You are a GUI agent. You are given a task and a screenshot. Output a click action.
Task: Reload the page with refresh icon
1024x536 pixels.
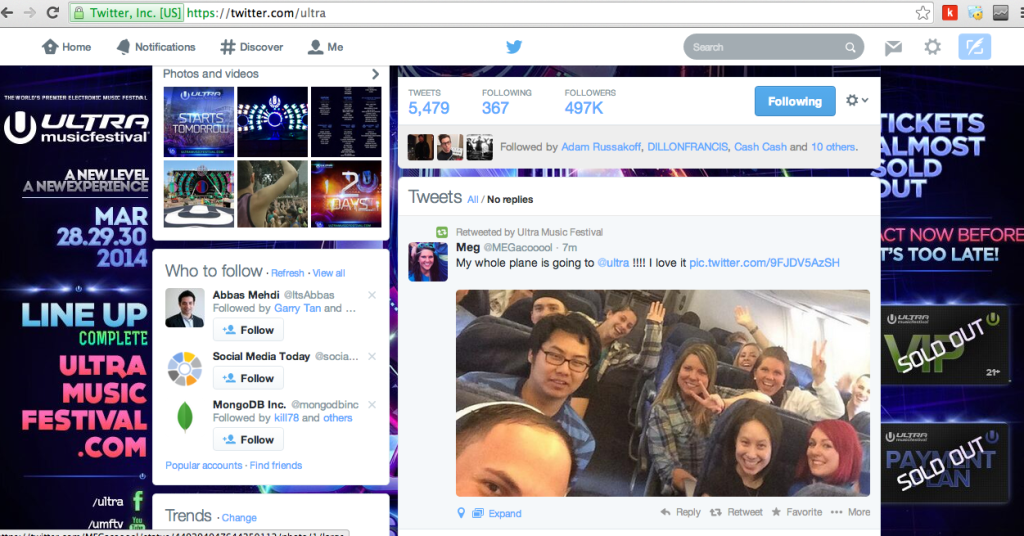tap(53, 12)
